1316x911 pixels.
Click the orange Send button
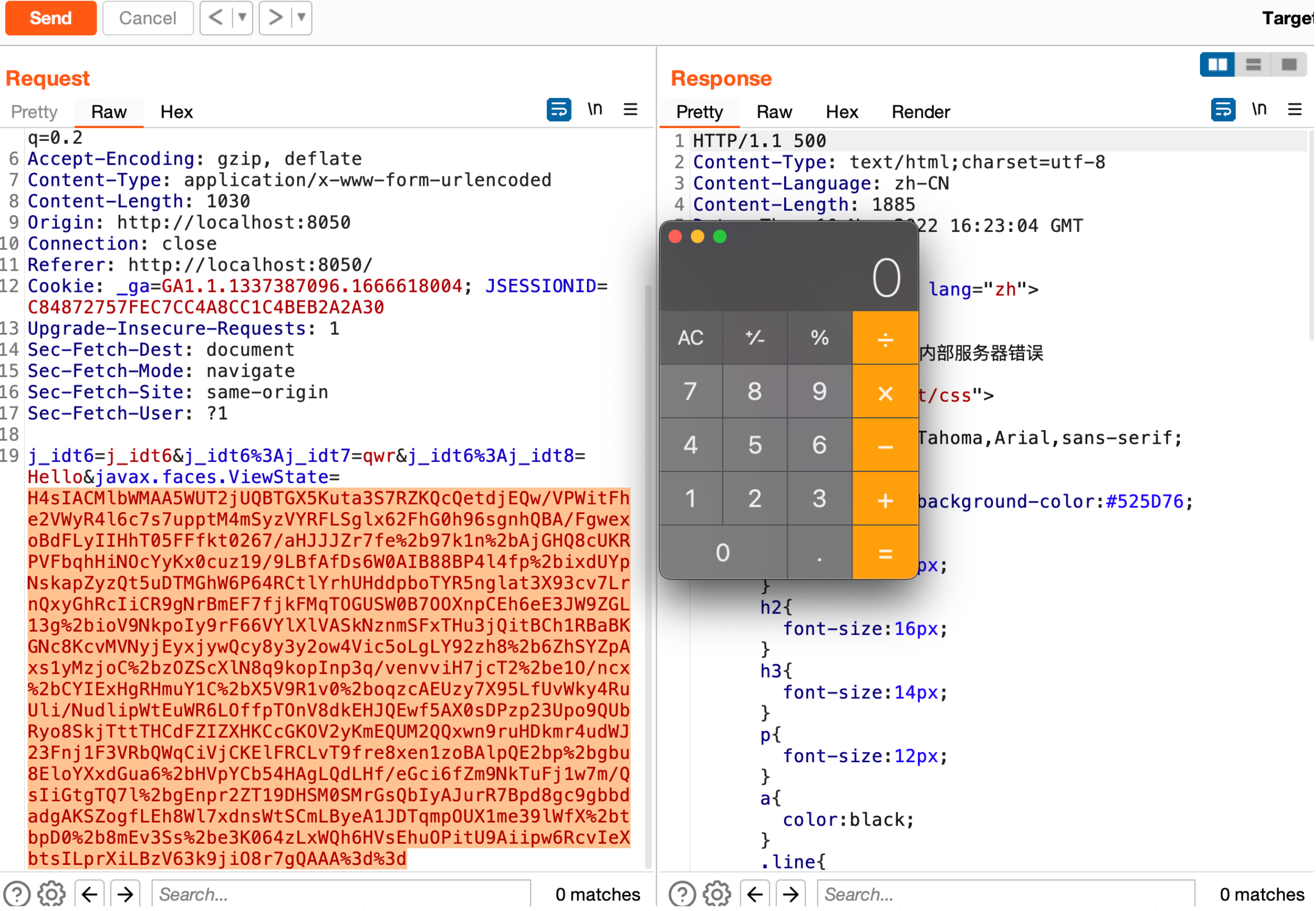pos(51,17)
